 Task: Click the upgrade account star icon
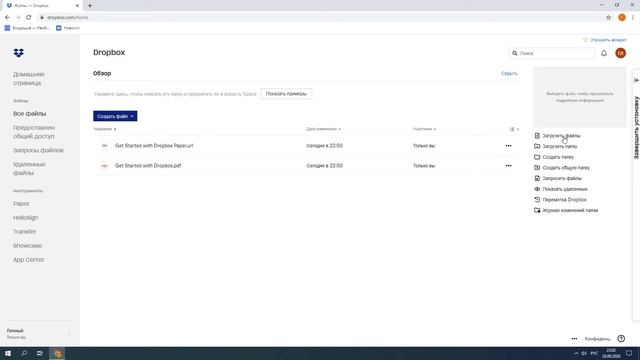(x=586, y=40)
